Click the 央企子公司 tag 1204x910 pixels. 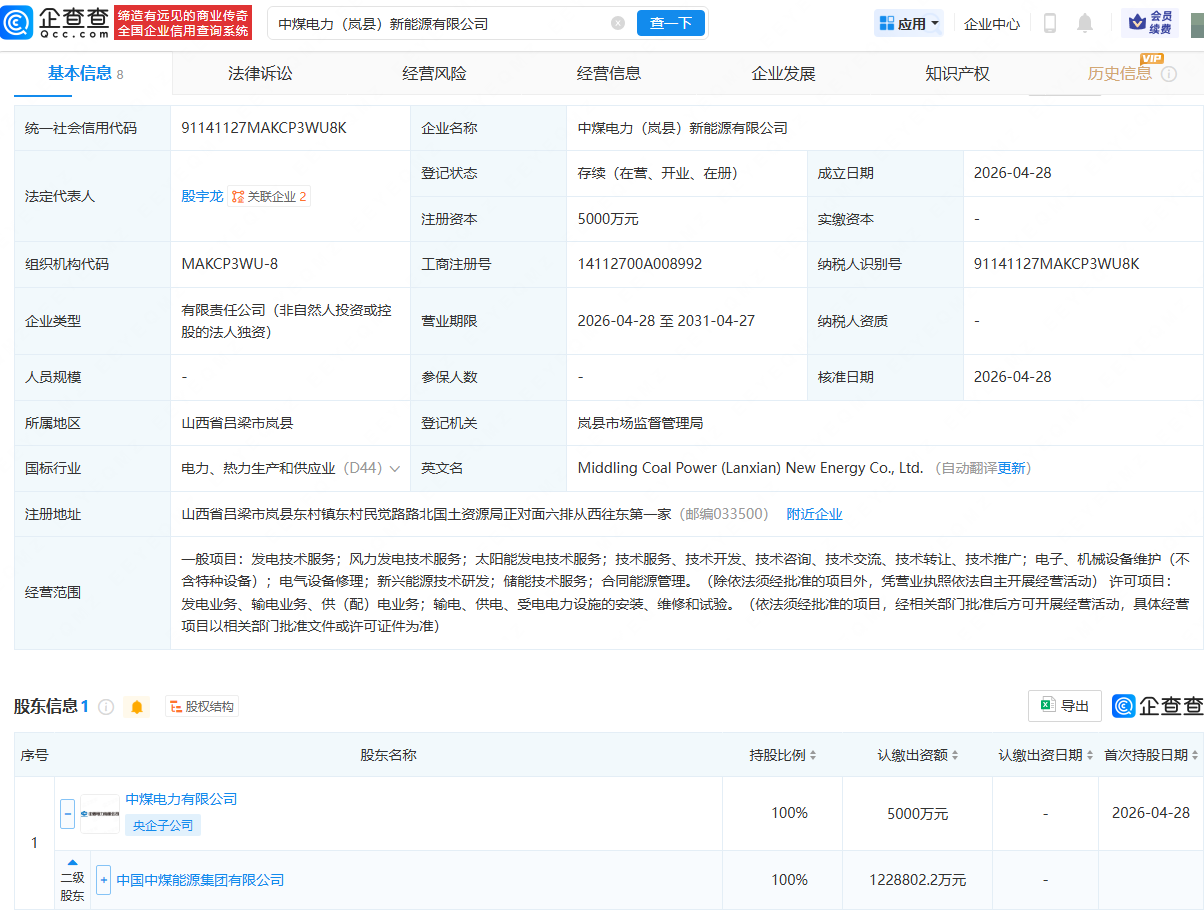pos(163,825)
